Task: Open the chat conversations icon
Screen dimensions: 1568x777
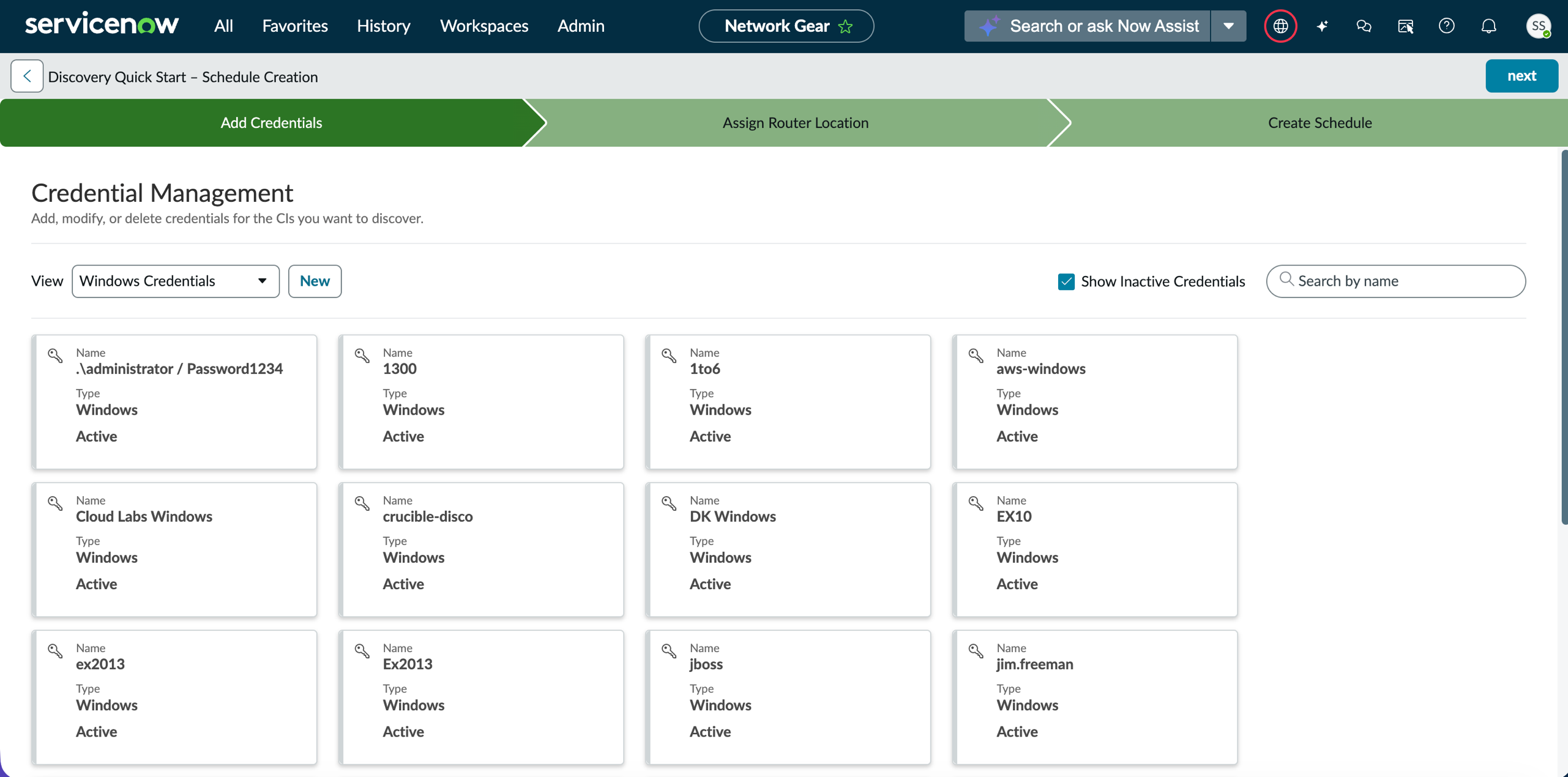Action: point(1364,26)
